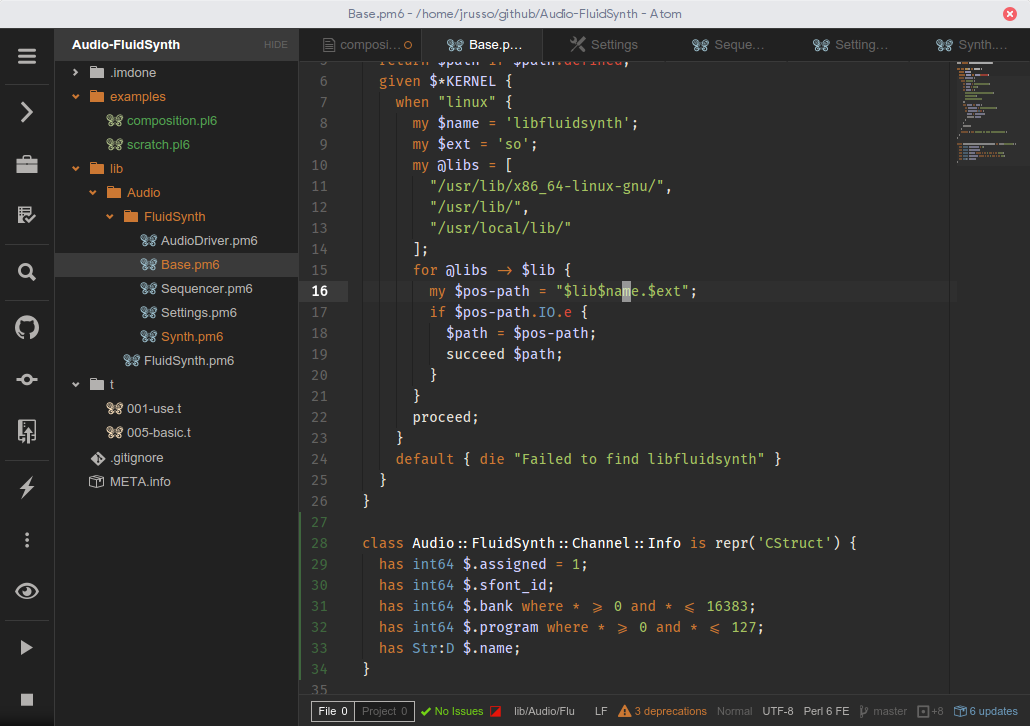Click the Normal status bar item
The height and width of the screenshot is (726, 1030).
[x=734, y=712]
